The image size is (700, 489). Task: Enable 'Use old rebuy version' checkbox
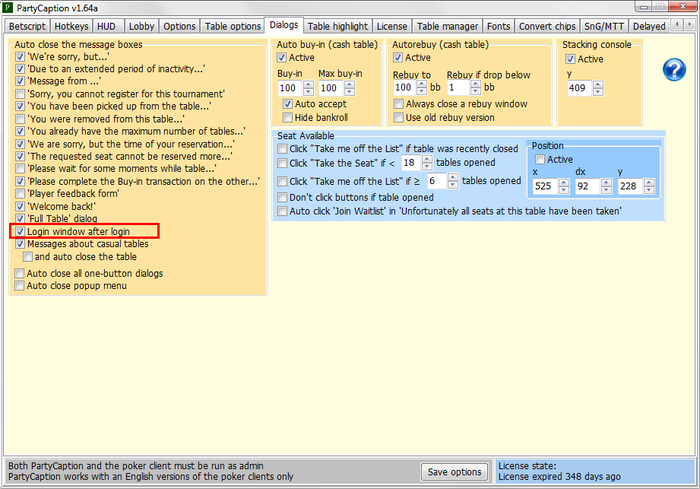[x=399, y=117]
